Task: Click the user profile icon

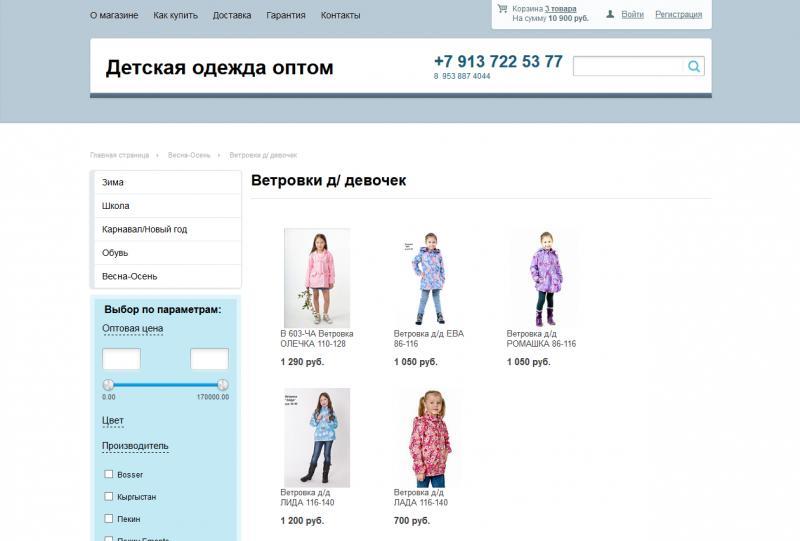Action: click(x=610, y=15)
